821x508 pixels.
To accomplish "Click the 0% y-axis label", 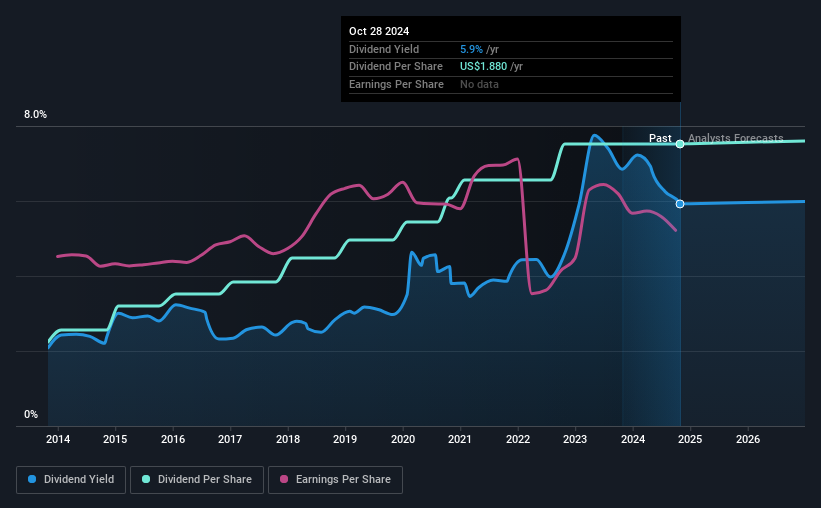I will (31, 414).
